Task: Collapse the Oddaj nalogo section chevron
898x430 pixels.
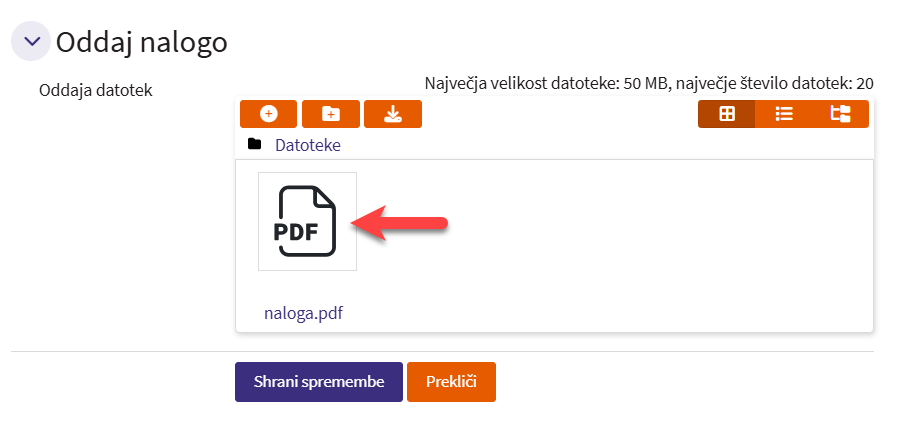Action: (31, 42)
